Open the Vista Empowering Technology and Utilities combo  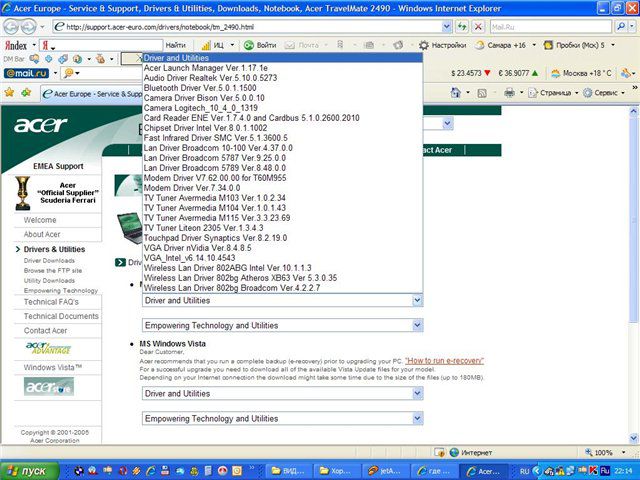pos(282,418)
